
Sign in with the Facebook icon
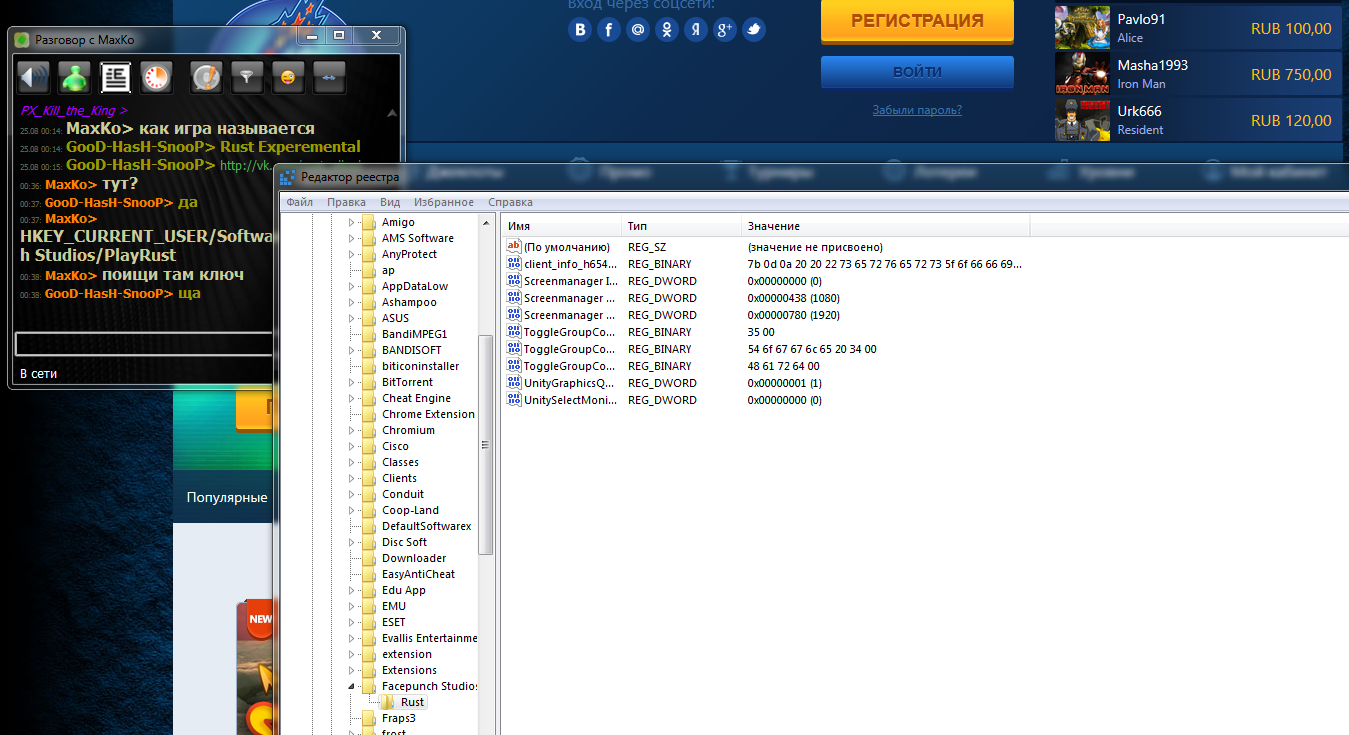pyautogui.click(x=609, y=30)
